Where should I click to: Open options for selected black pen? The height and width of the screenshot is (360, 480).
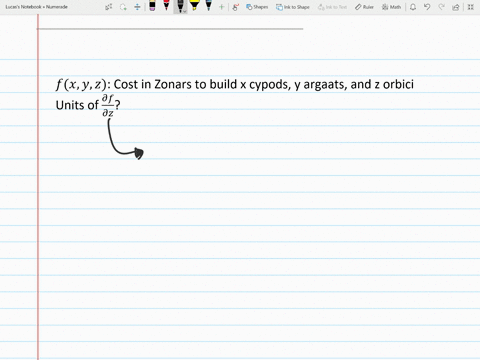tap(180, 6)
